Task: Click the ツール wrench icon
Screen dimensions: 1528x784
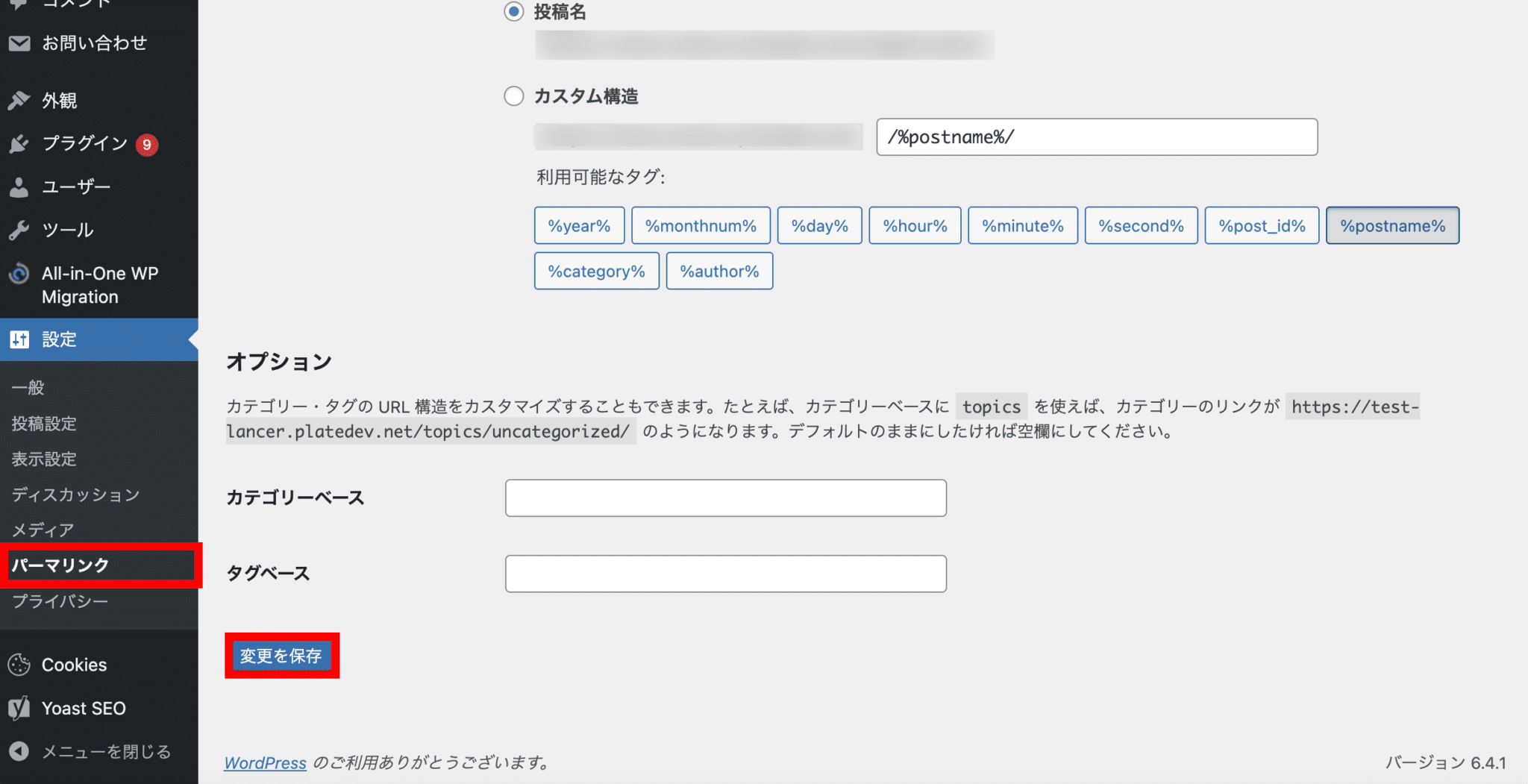Action: pyautogui.click(x=19, y=230)
